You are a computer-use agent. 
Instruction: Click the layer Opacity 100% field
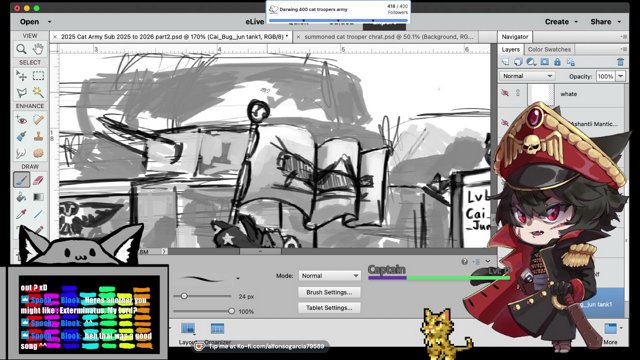(605, 76)
